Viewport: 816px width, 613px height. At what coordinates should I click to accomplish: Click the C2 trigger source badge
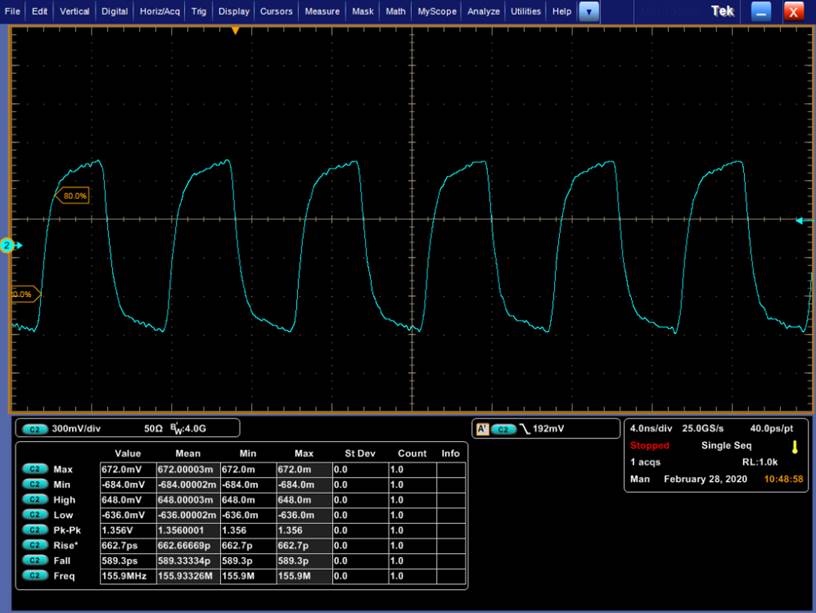(503, 429)
